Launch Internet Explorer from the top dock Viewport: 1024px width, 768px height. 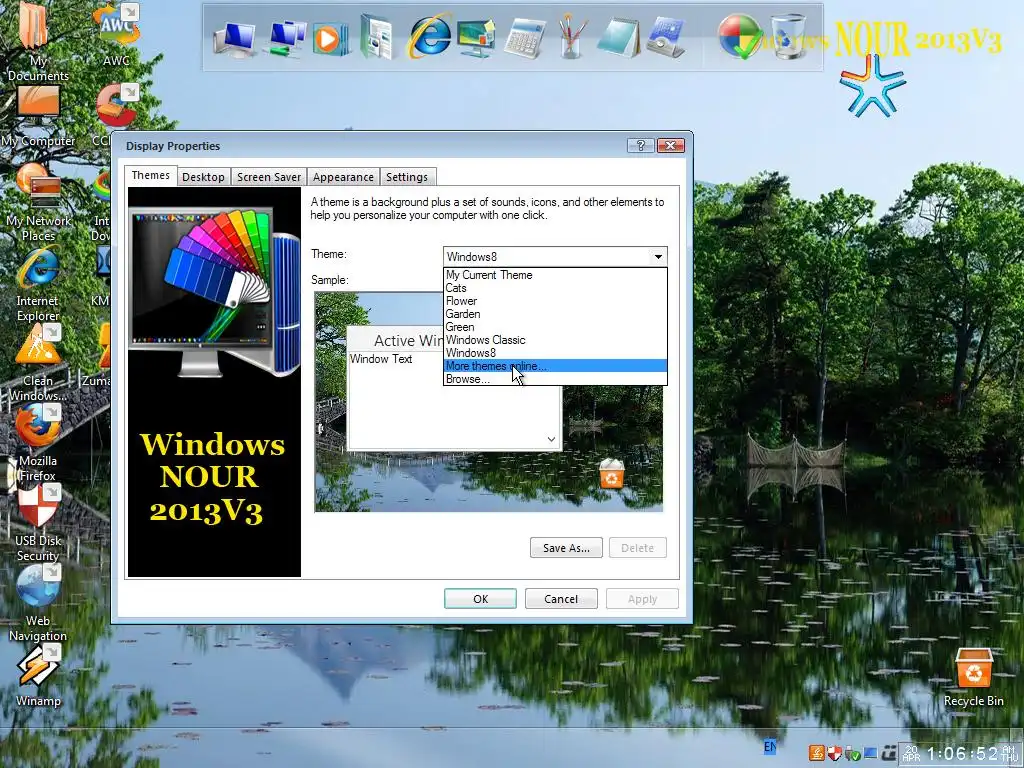coord(429,36)
